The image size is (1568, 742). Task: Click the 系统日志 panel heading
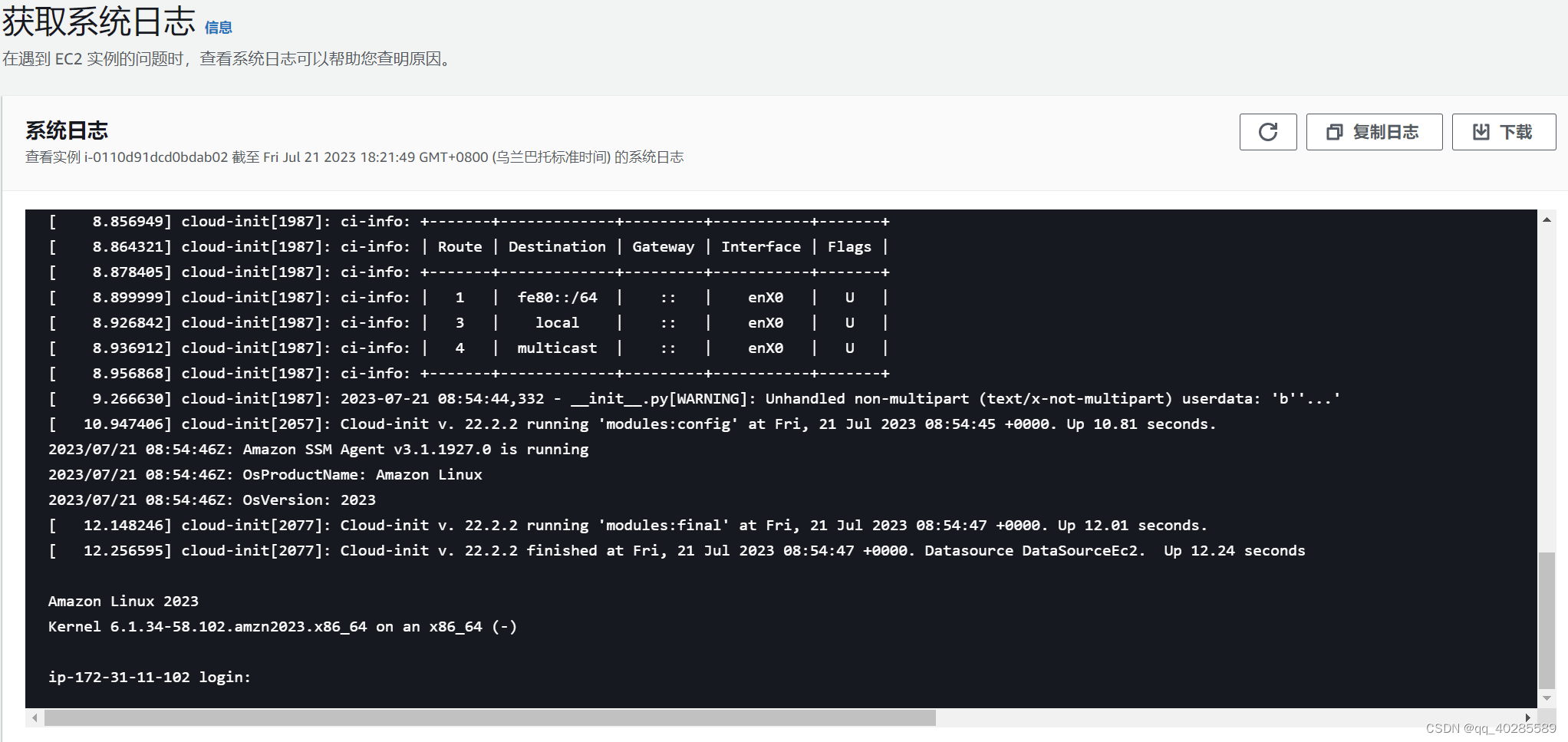[67, 130]
